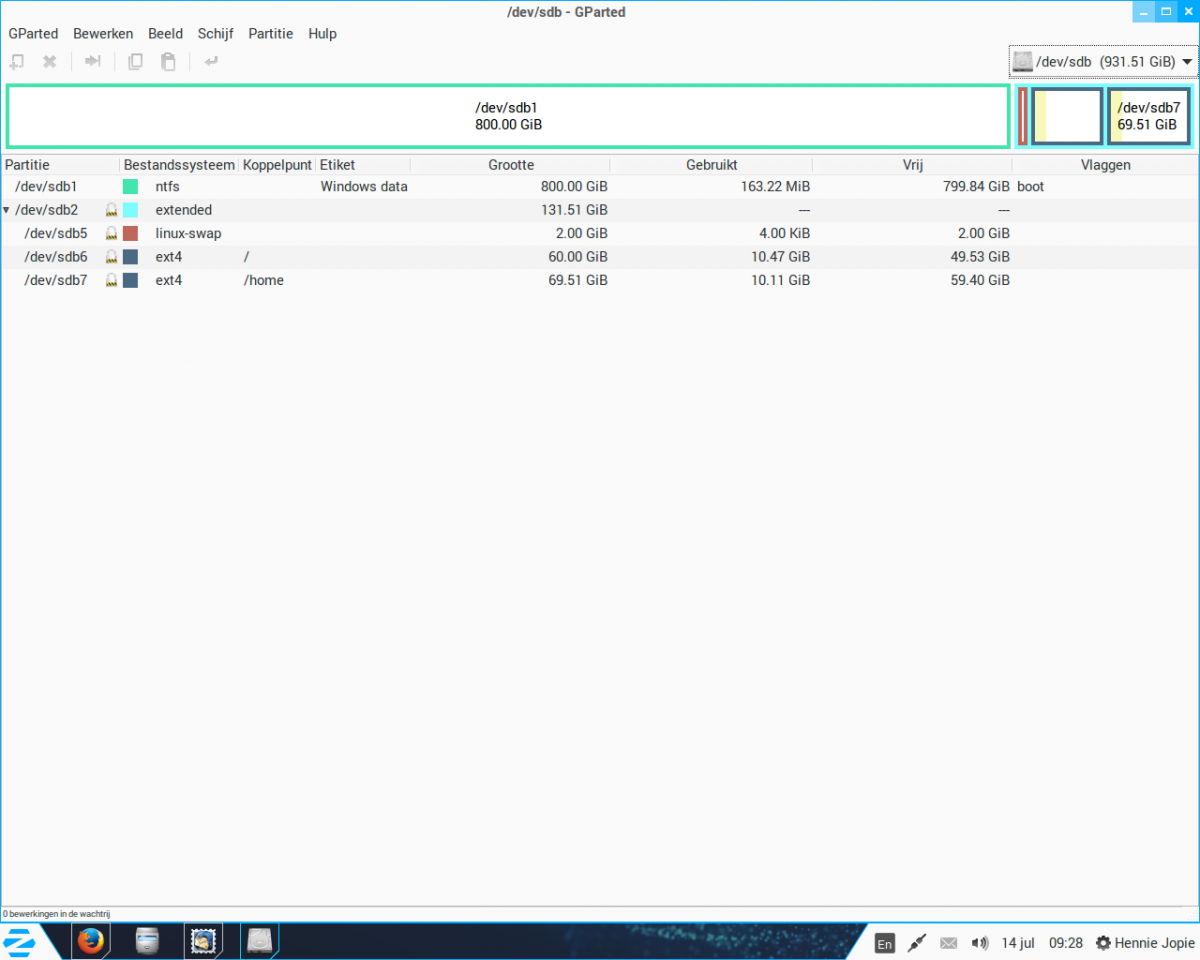Click the '60.00 GiB' size cell

click(576, 257)
